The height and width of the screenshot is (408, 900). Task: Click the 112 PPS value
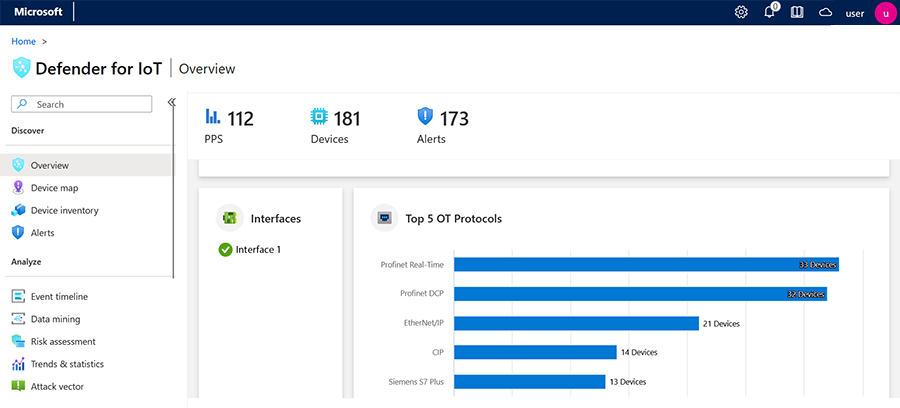(240, 119)
